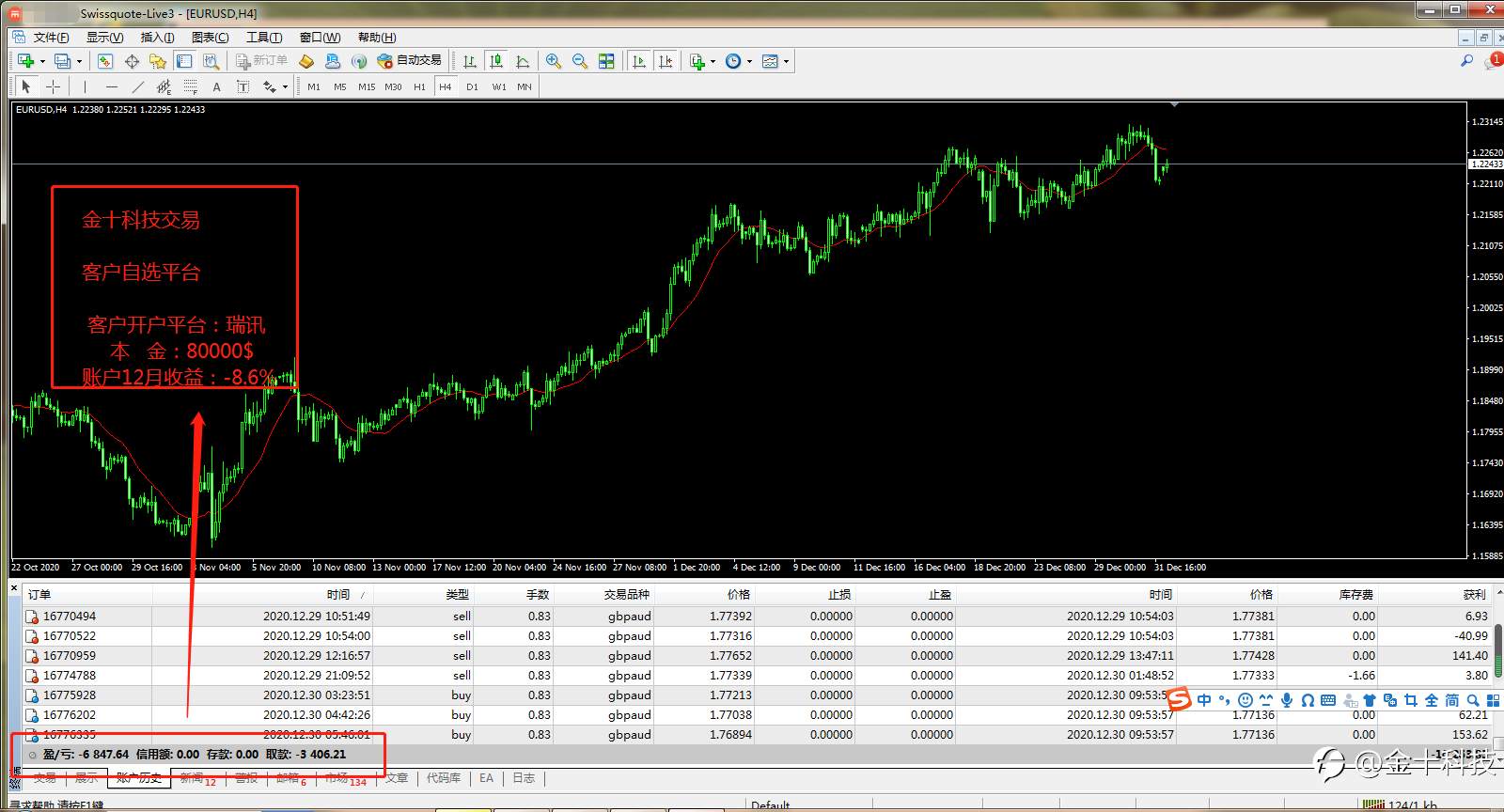Open the Strategy Tester icon
Image resolution: width=1504 pixels, height=812 pixels.
211,61
